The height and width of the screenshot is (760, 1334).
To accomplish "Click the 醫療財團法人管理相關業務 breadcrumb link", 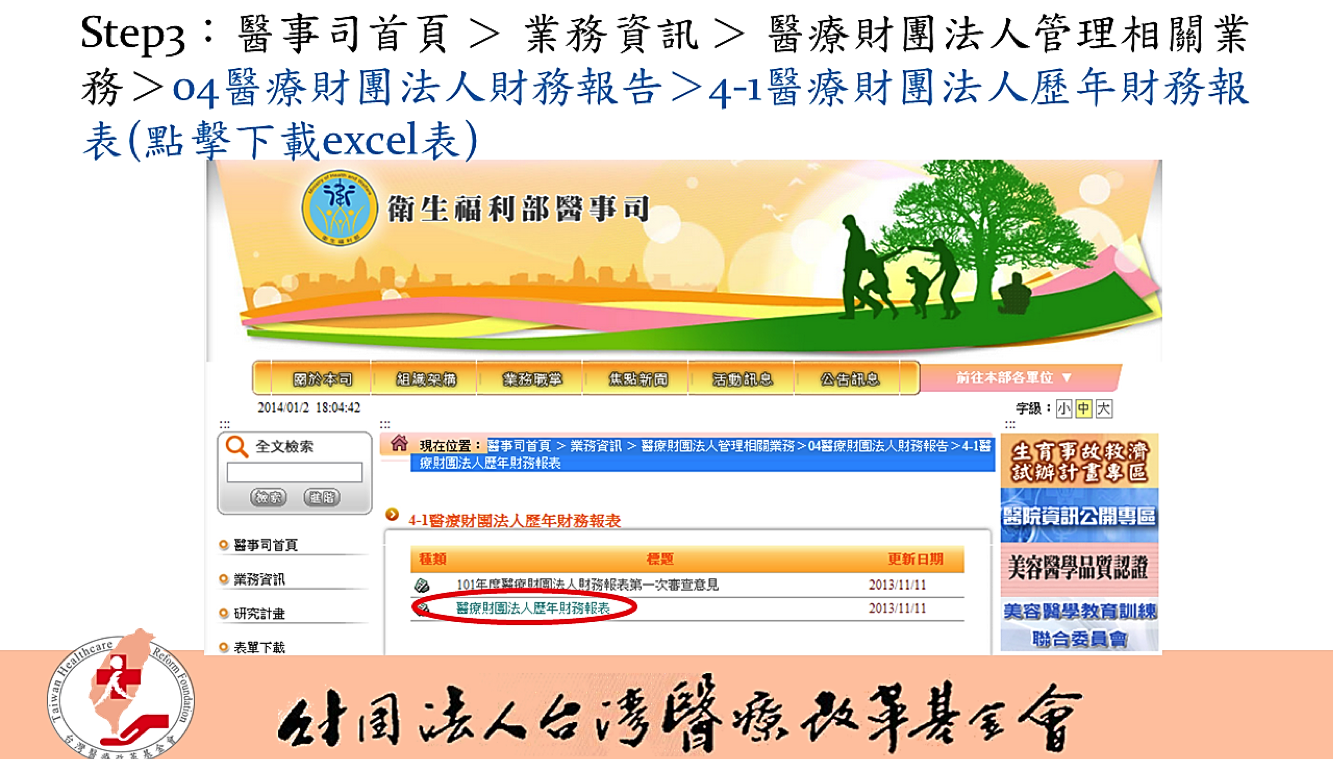I will point(717,445).
